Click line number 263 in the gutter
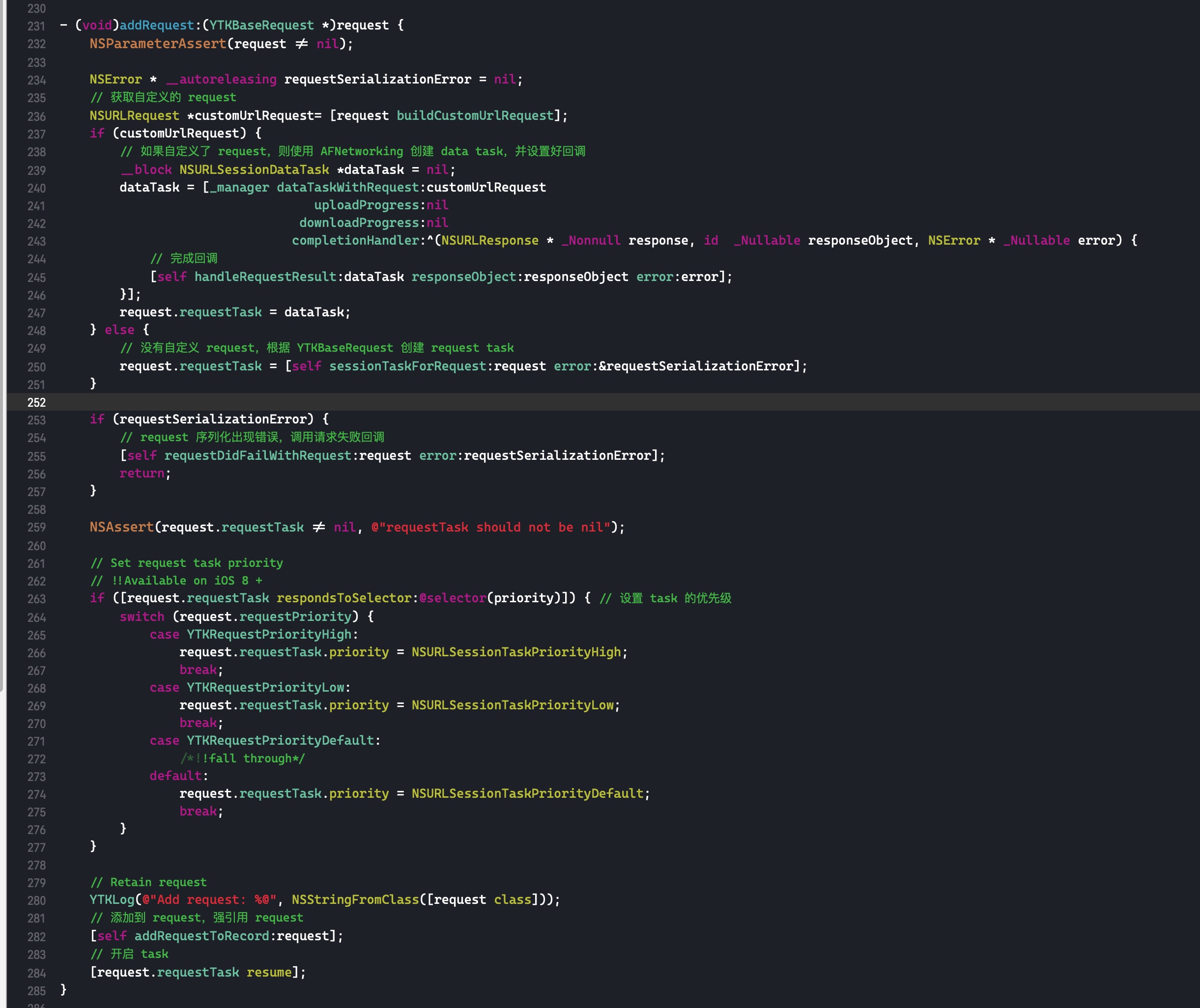Viewport: 1200px width, 1008px height. pyautogui.click(x=36, y=599)
